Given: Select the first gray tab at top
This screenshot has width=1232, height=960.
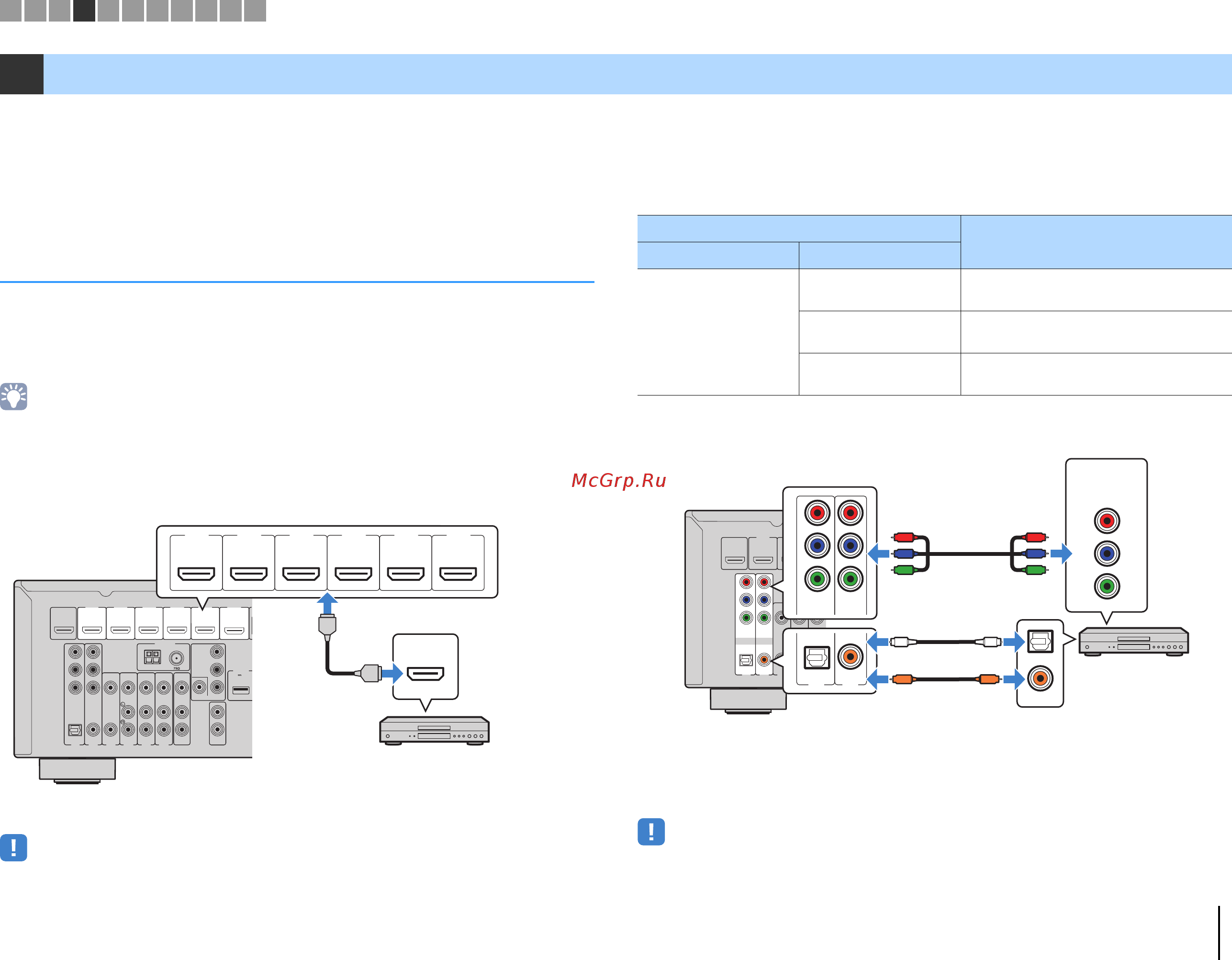Looking at the screenshot, I should pyautogui.click(x=11, y=10).
